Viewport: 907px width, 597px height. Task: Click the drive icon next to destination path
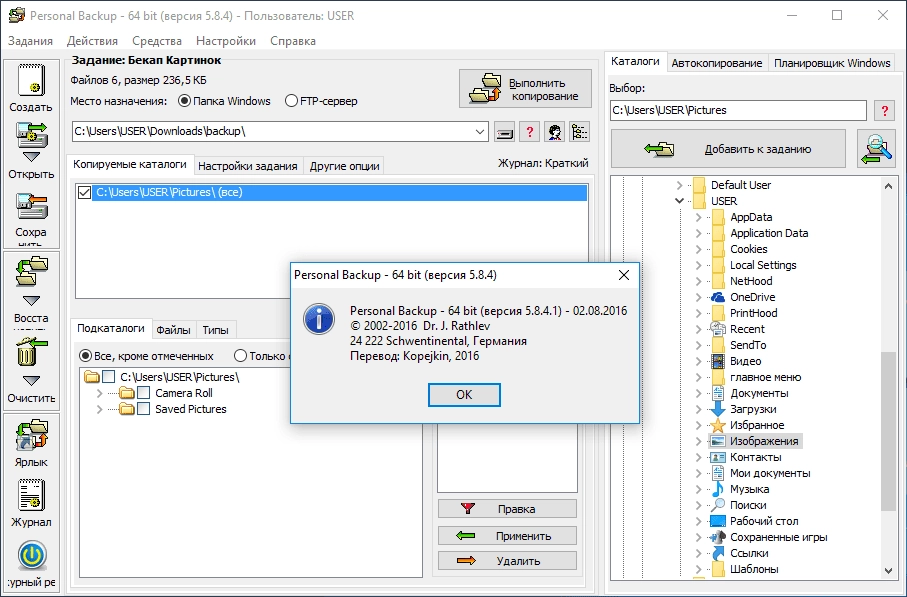504,132
